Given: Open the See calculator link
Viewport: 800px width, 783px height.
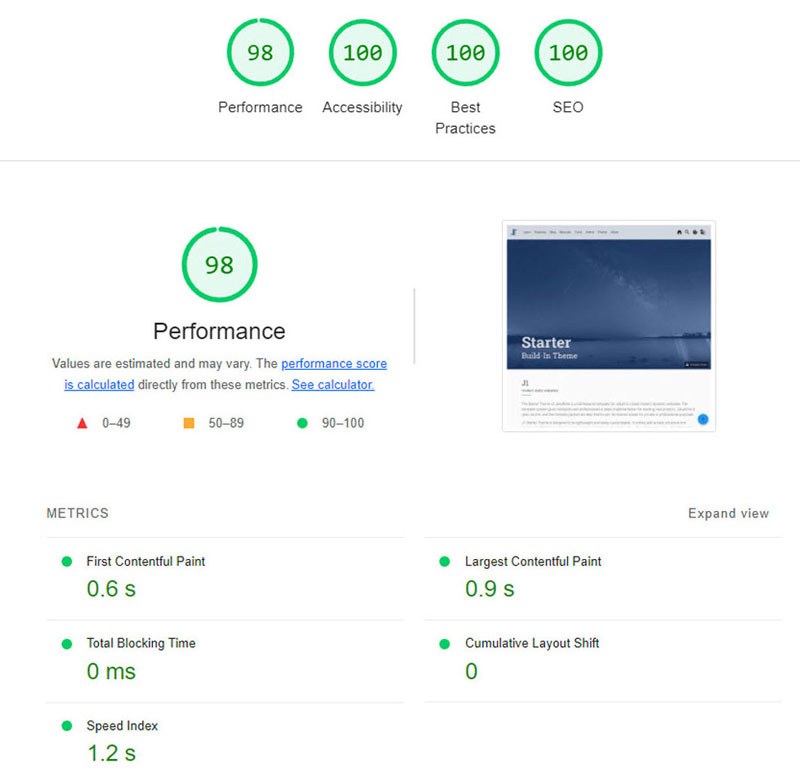Looking at the screenshot, I should coord(330,385).
